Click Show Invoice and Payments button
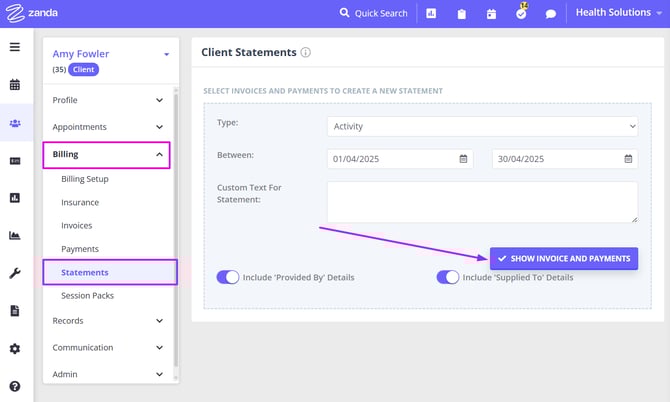 click(564, 258)
